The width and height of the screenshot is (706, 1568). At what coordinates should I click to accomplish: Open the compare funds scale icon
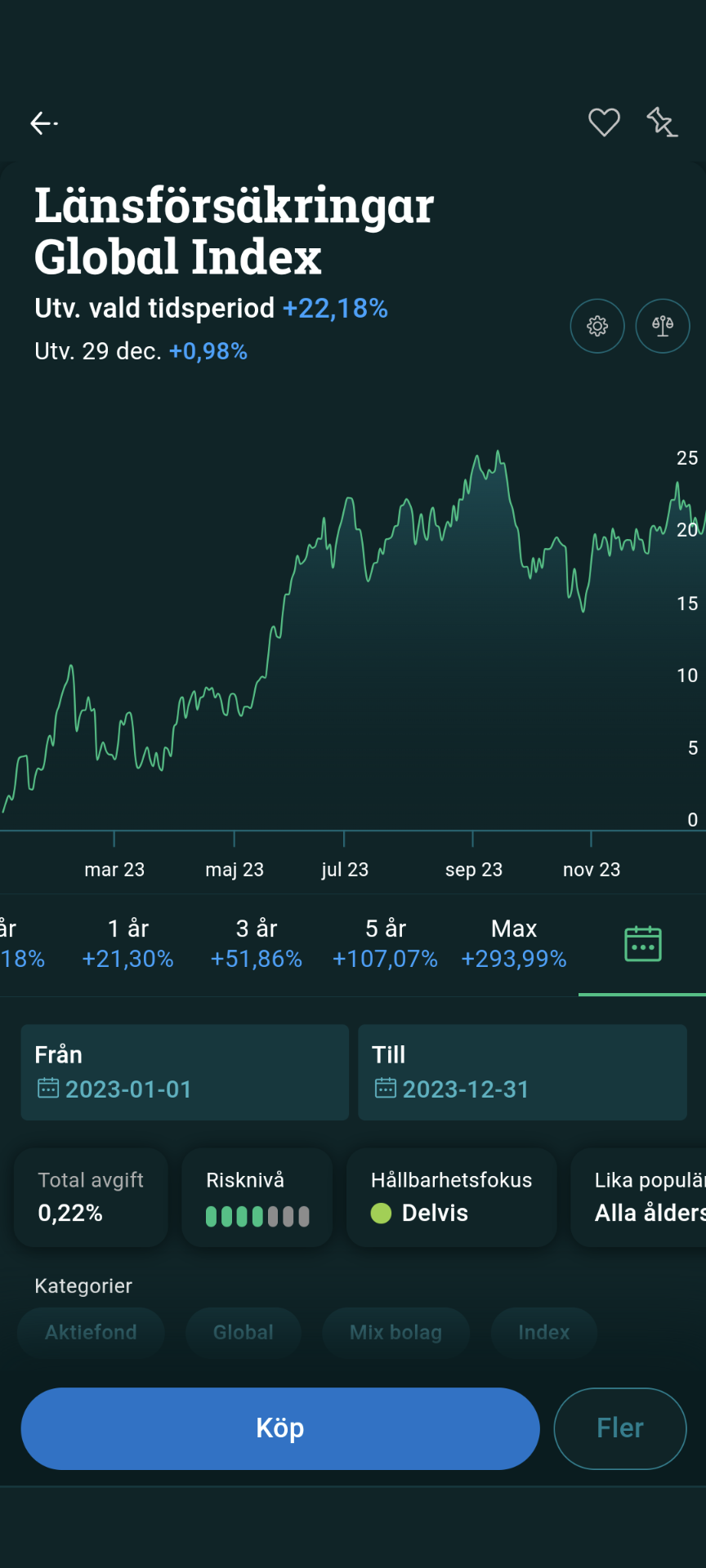[663, 326]
